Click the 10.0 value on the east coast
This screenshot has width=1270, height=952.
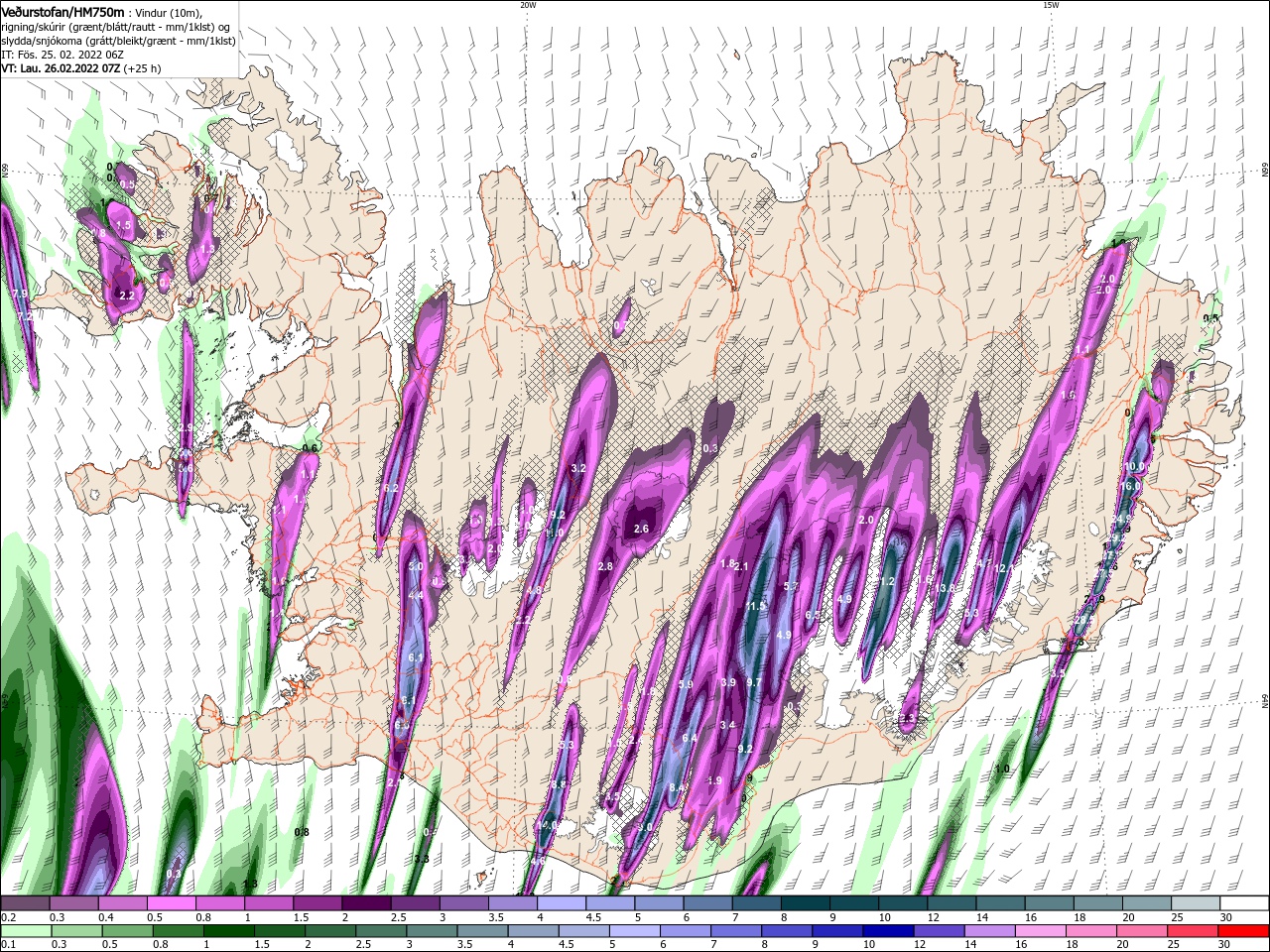click(1134, 466)
